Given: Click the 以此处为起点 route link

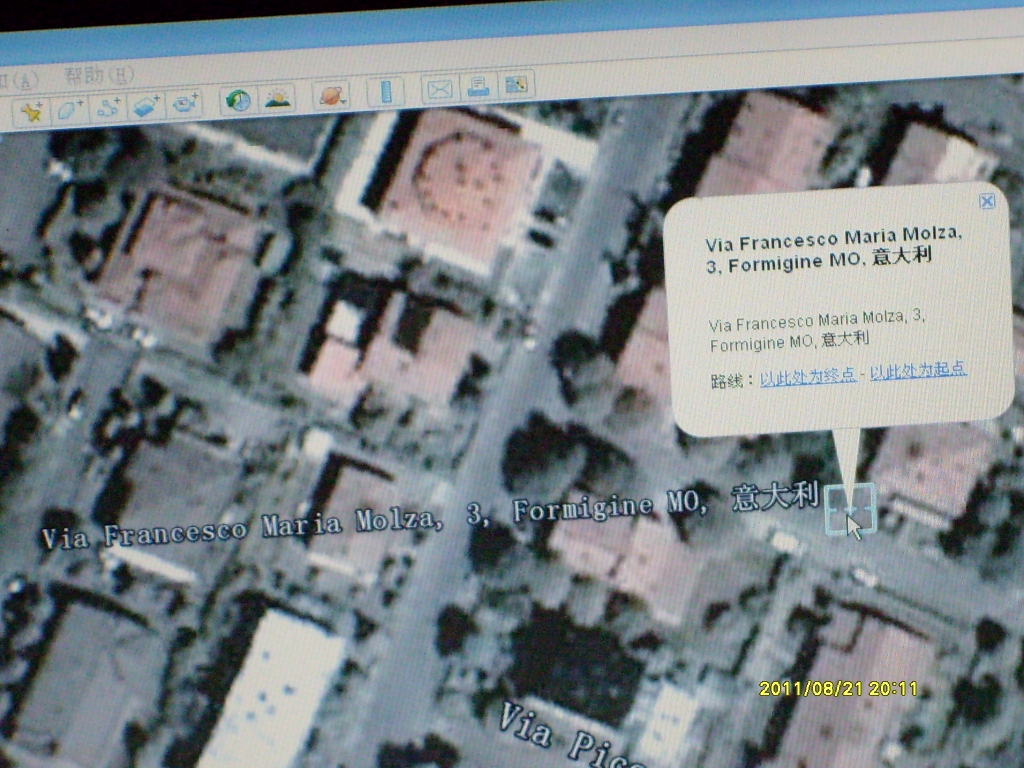Looking at the screenshot, I should pos(917,370).
